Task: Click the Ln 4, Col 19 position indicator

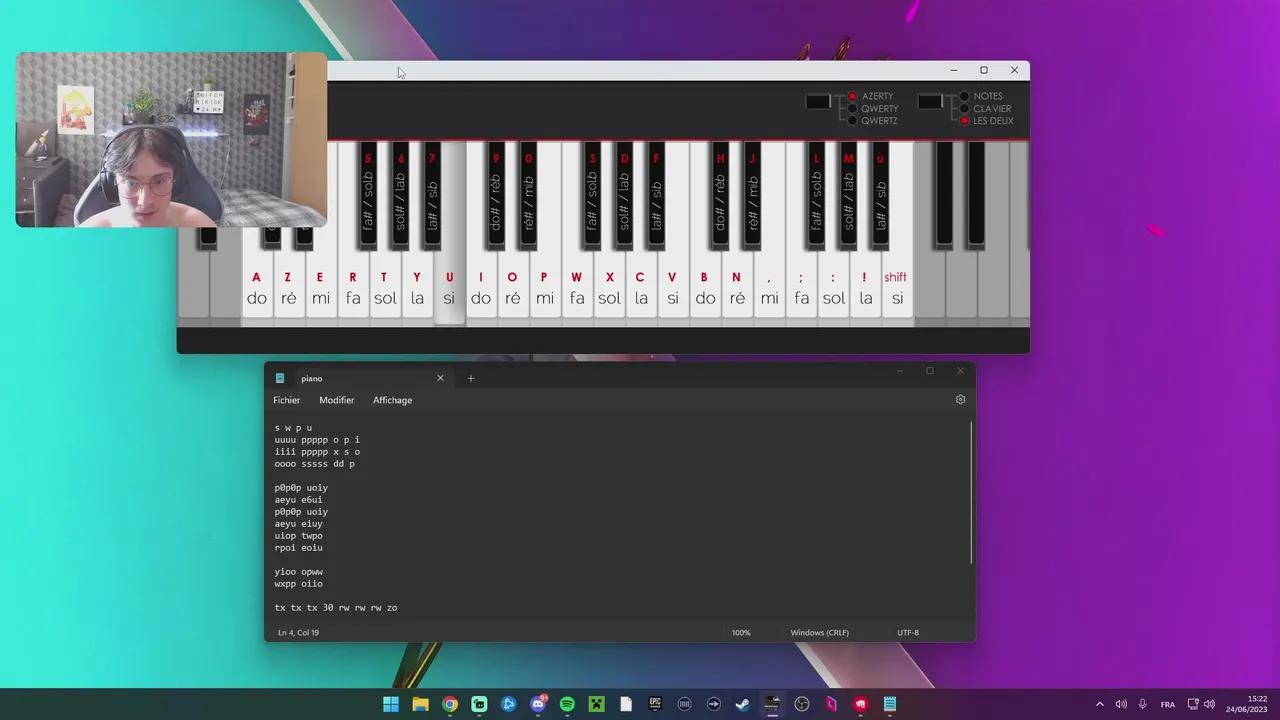Action: point(299,633)
